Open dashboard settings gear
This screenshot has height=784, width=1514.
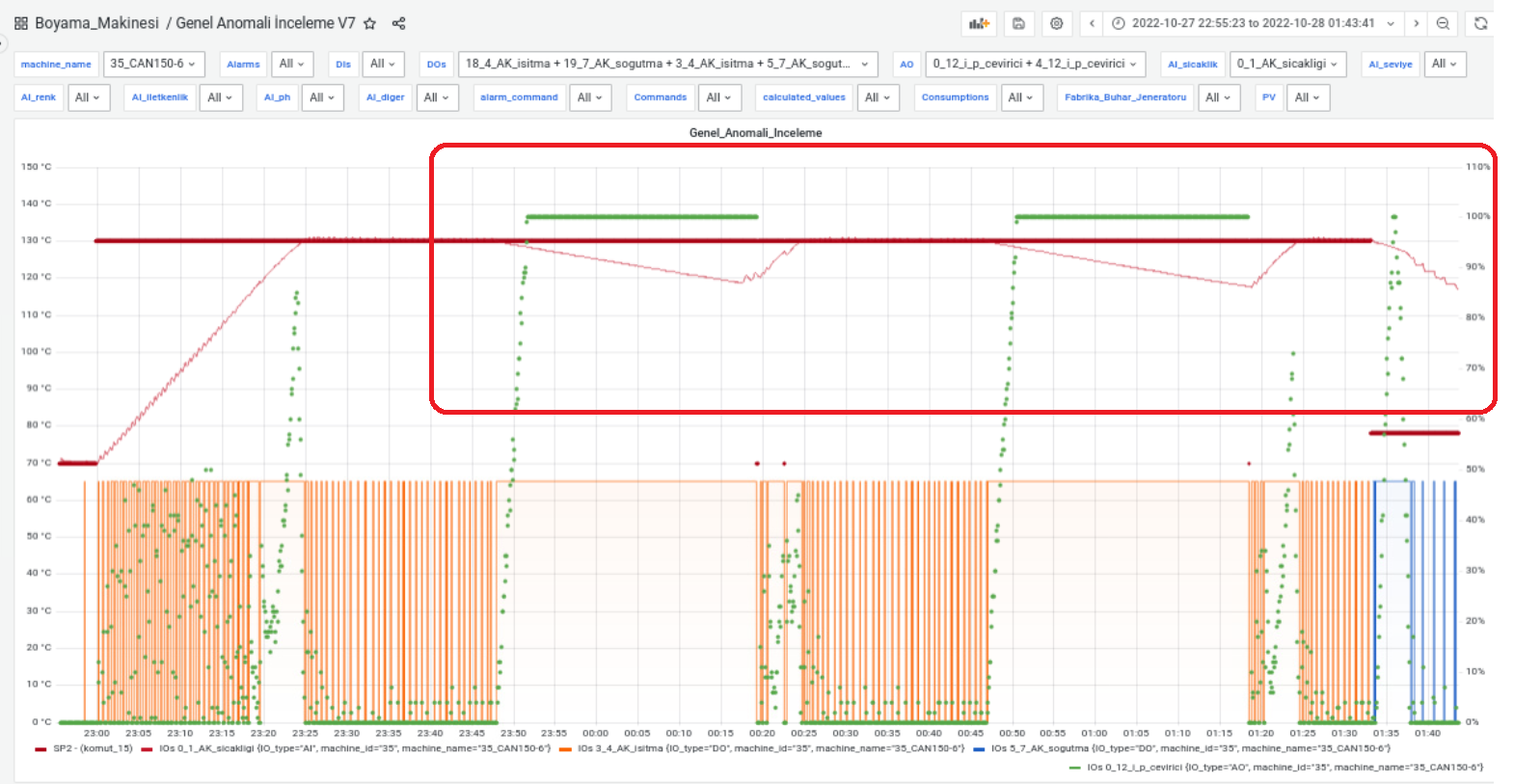coord(1057,23)
